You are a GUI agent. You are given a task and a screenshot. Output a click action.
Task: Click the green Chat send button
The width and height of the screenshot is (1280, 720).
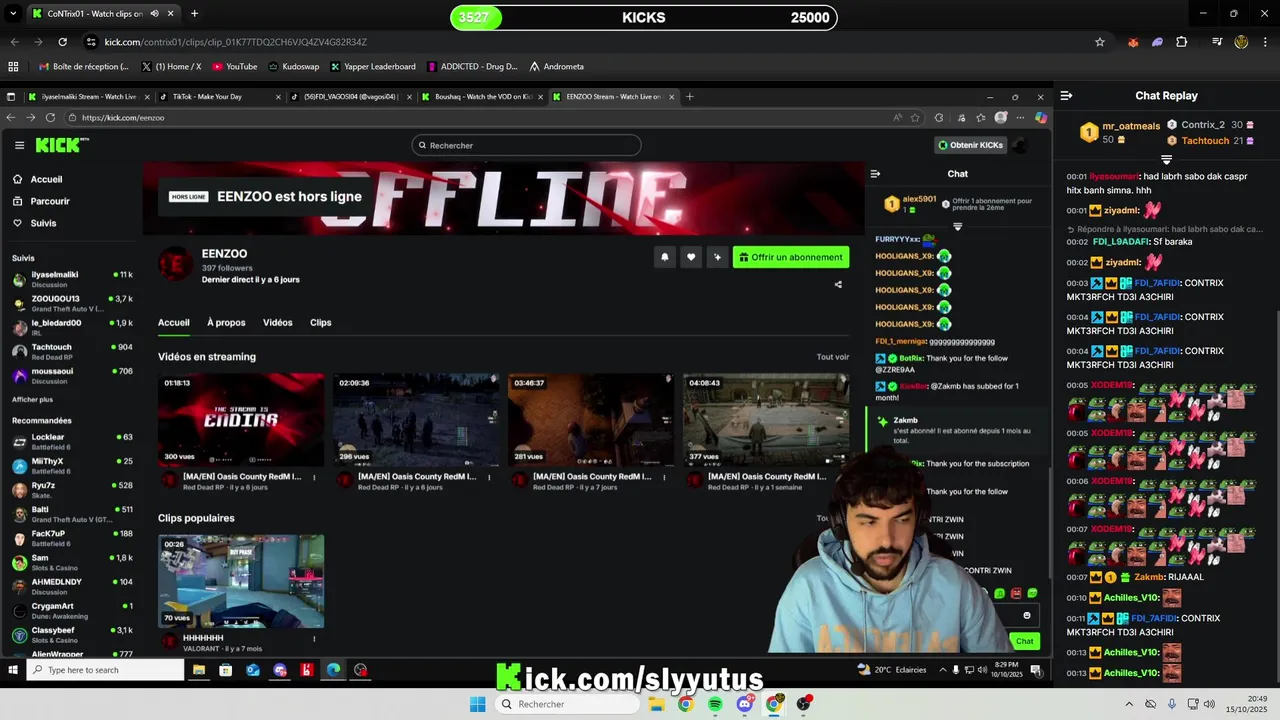point(1024,641)
